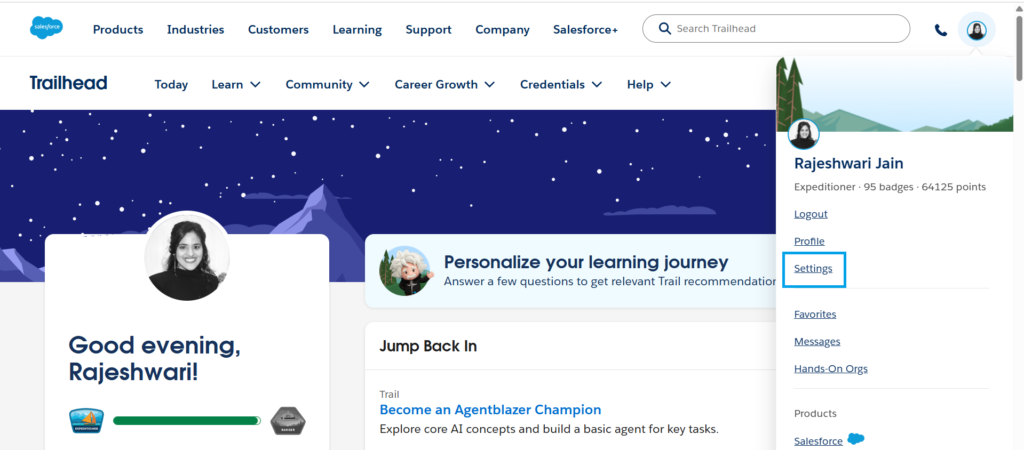The height and width of the screenshot is (450, 1024).
Task: Expand the Community dropdown menu
Action: [x=327, y=84]
